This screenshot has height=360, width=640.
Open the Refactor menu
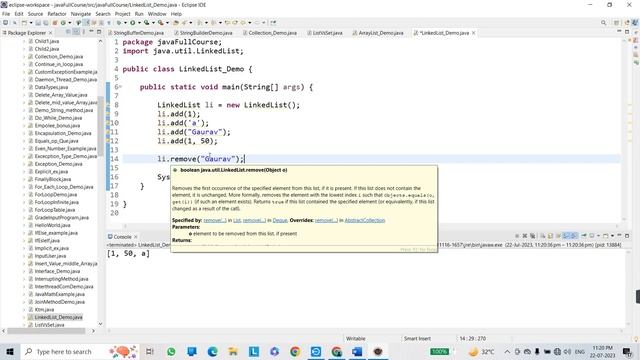tap(57, 14)
